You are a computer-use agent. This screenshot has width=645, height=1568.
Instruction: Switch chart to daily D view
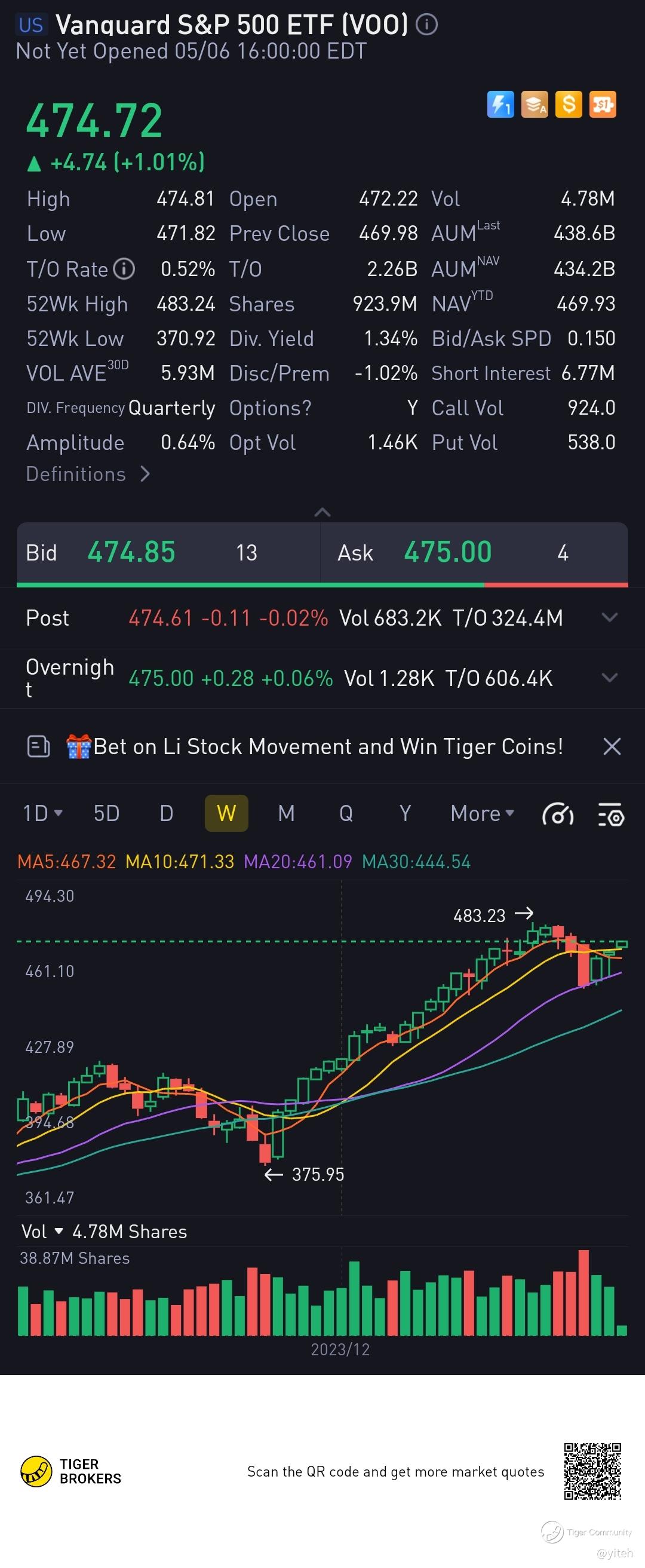click(x=166, y=813)
